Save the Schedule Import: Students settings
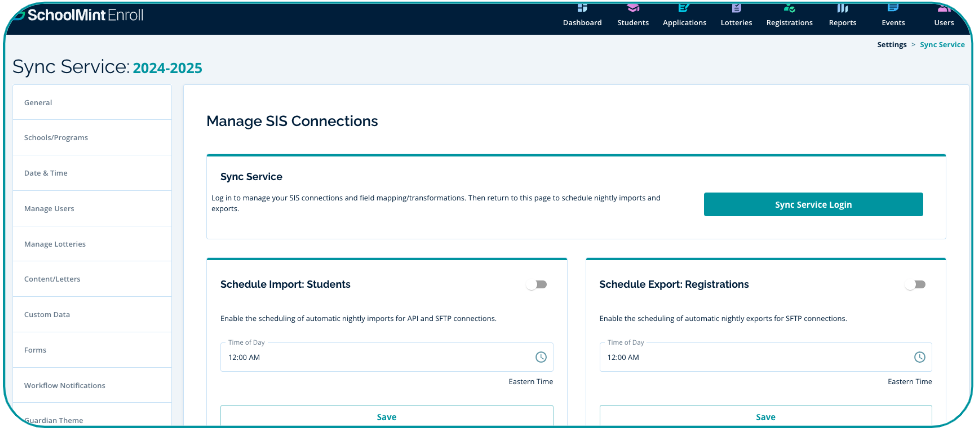The image size is (978, 434). coord(386,417)
